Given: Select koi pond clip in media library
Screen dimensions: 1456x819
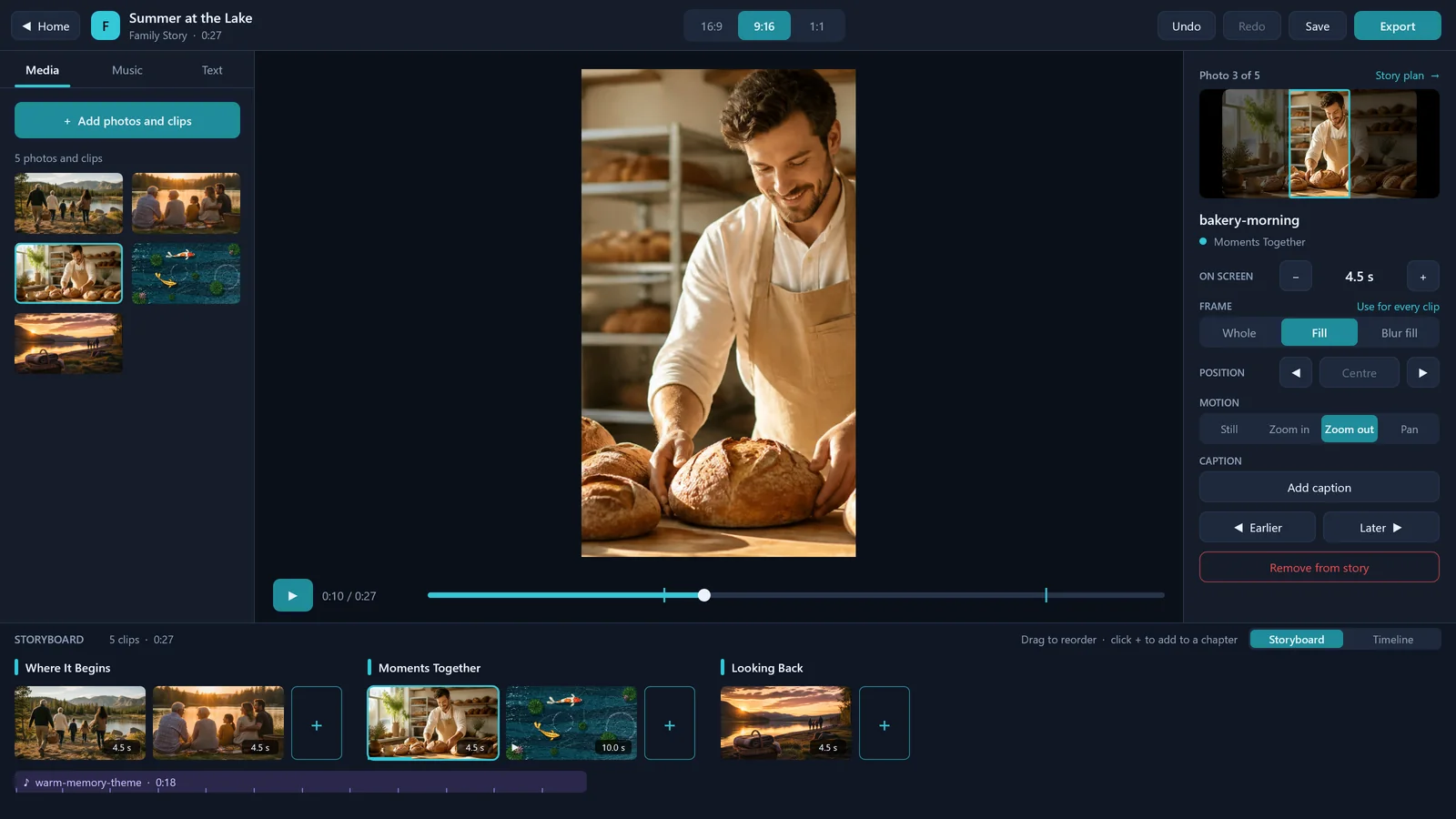Looking at the screenshot, I should 186,273.
